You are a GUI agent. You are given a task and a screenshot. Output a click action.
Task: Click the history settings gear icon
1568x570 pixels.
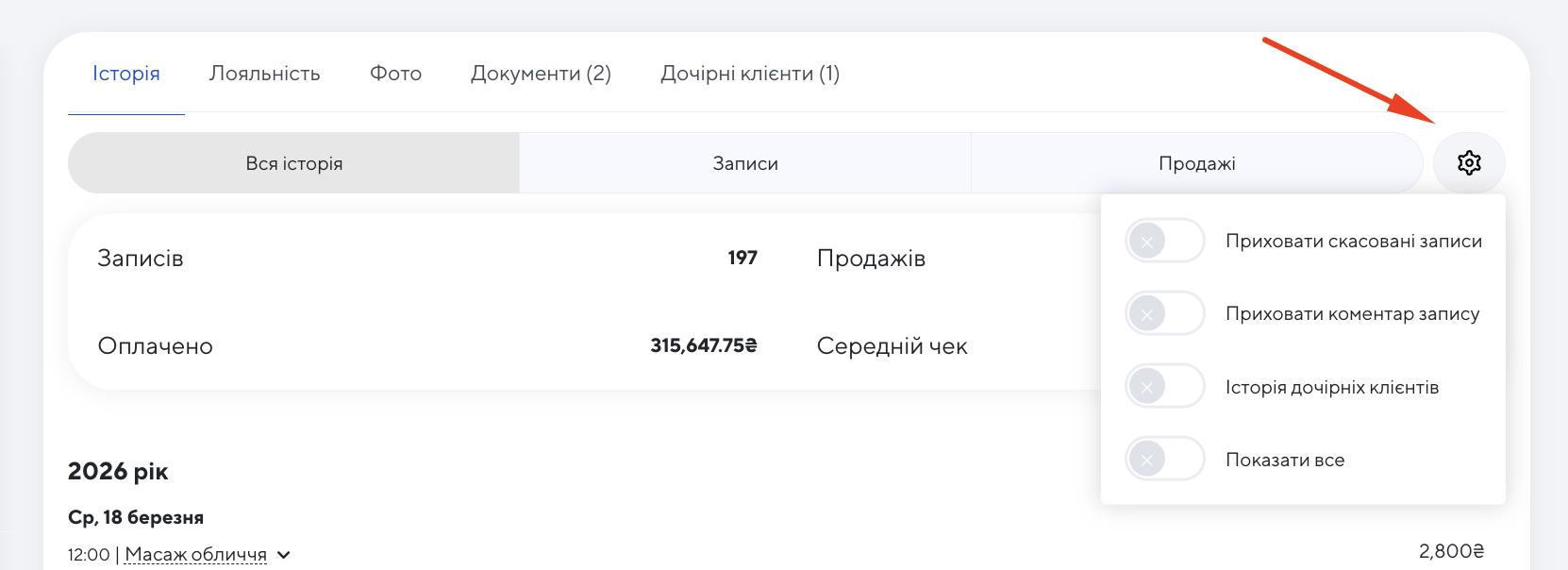click(x=1469, y=163)
